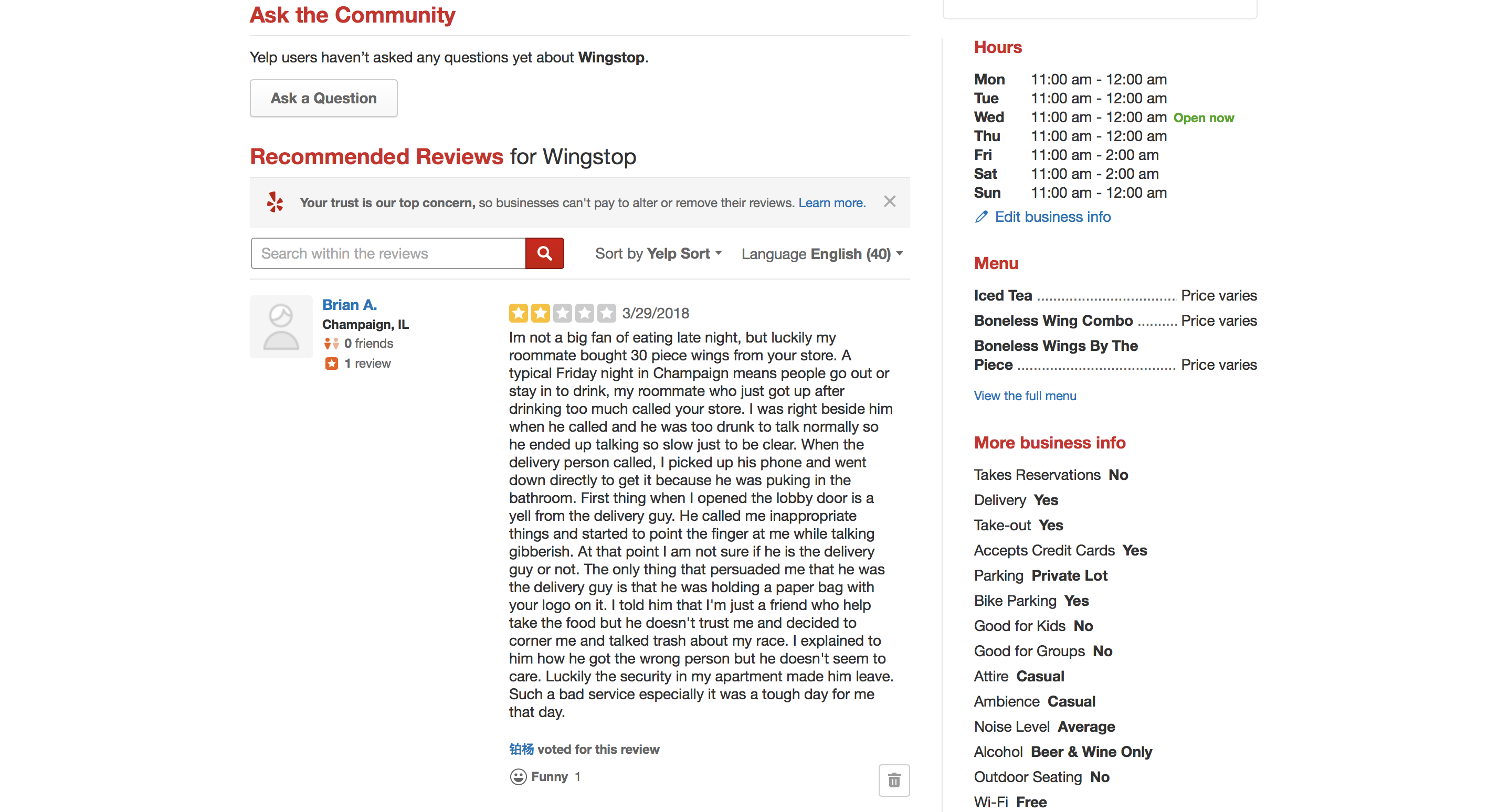Screen dimensions: 1509x812
Task: Click the Funny smiley face icon
Action: pos(518,777)
